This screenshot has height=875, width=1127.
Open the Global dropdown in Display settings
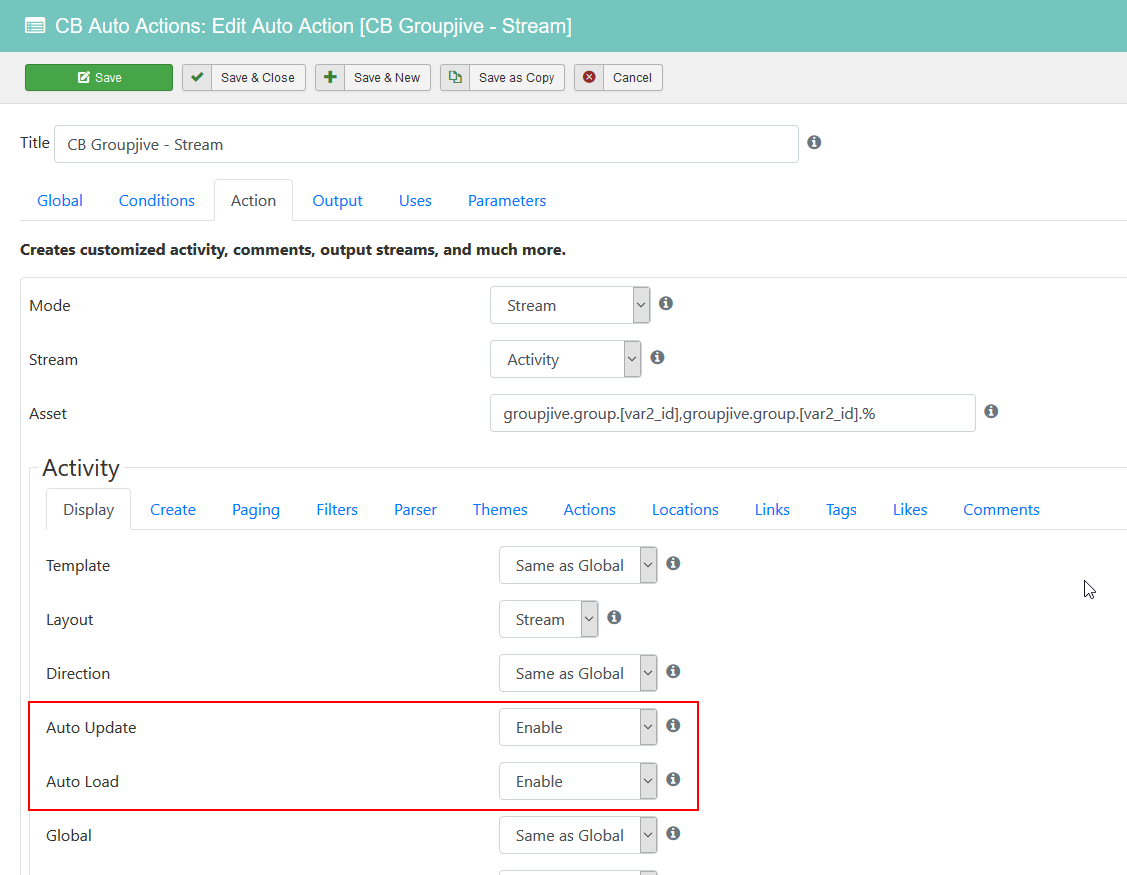pyautogui.click(x=579, y=835)
